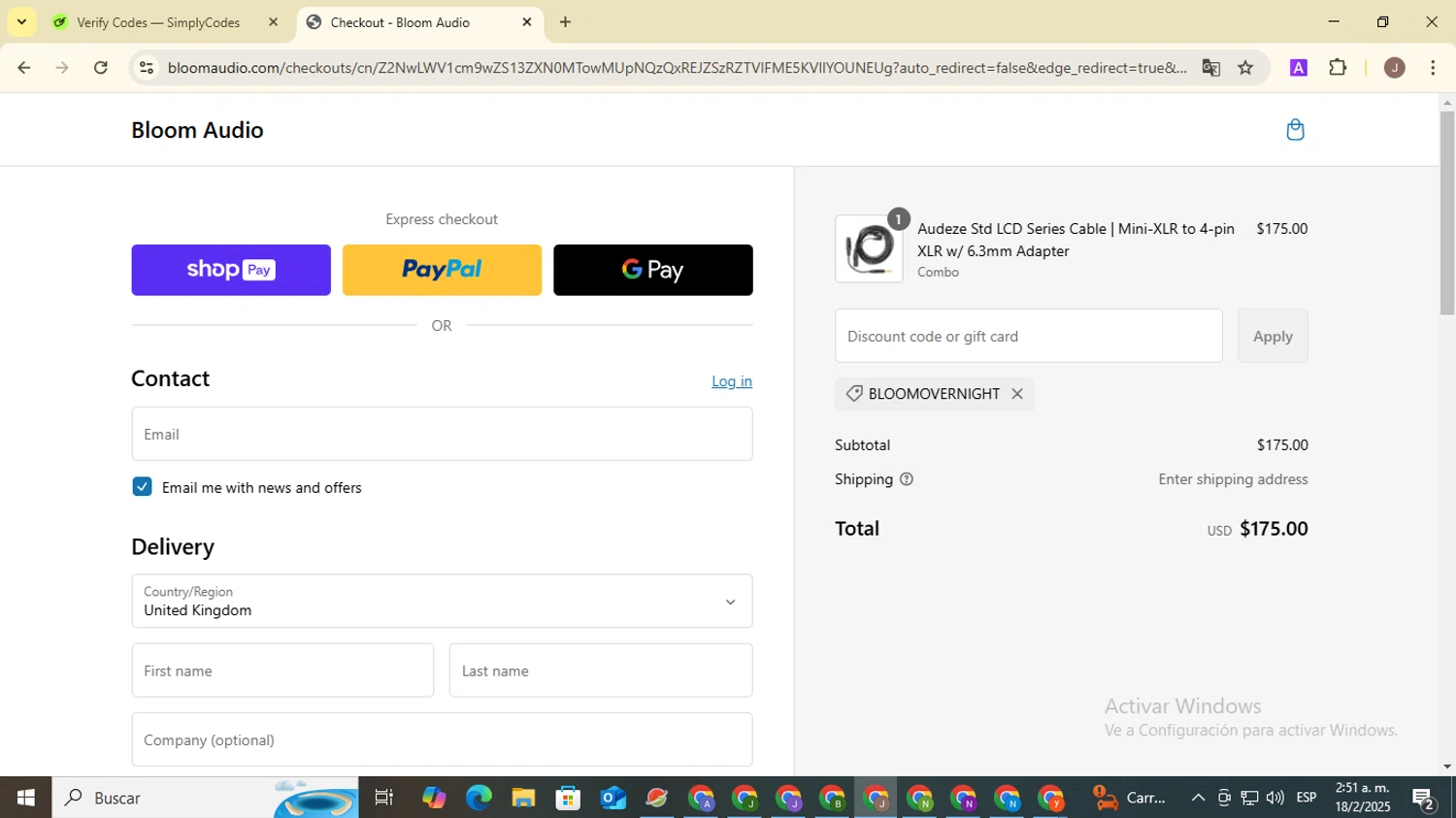Open the volume control in system tray
1456x818 pixels.
pos(1275,798)
